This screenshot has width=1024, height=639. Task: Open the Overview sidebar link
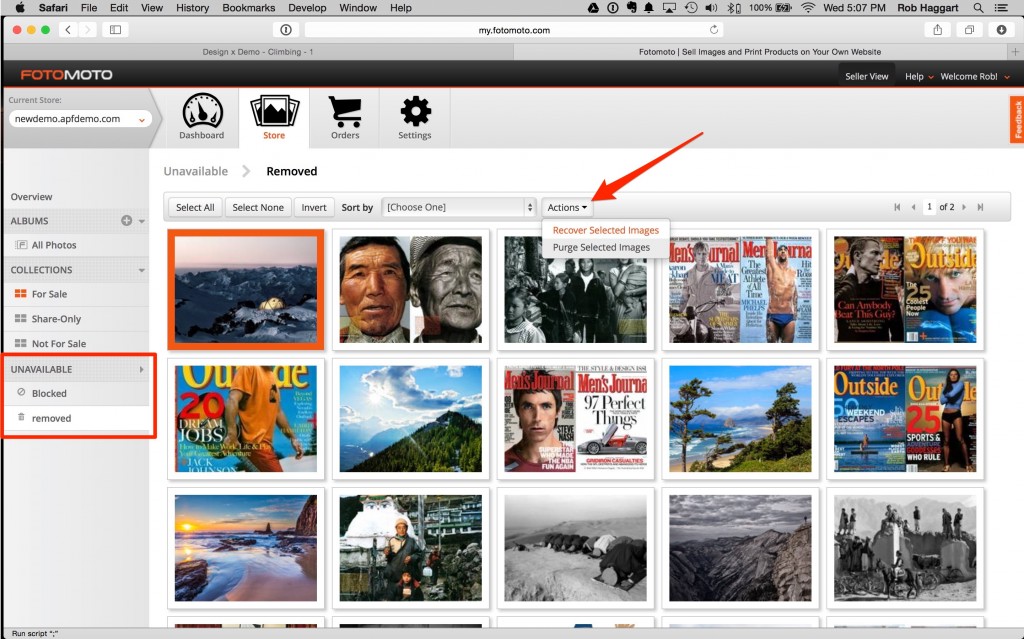31,197
